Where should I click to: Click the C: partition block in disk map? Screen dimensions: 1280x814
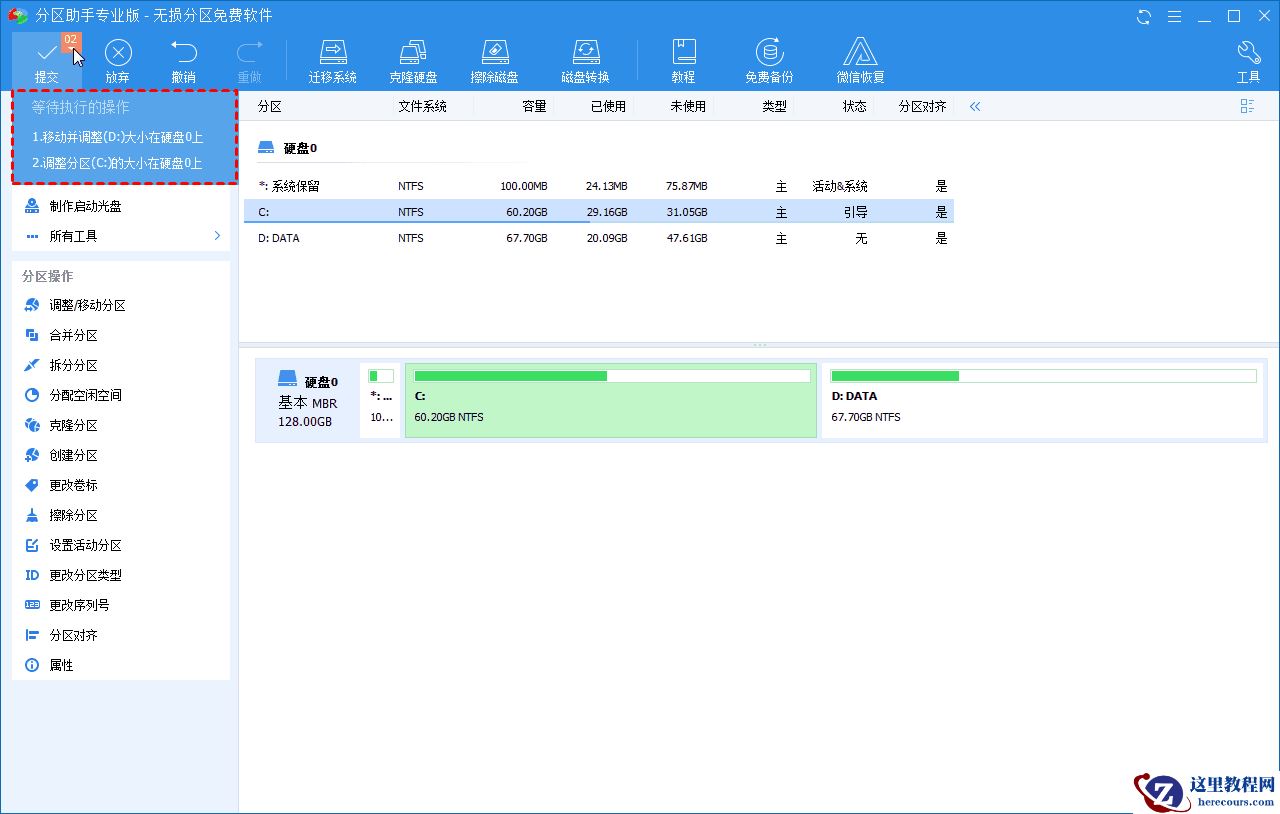(610, 400)
